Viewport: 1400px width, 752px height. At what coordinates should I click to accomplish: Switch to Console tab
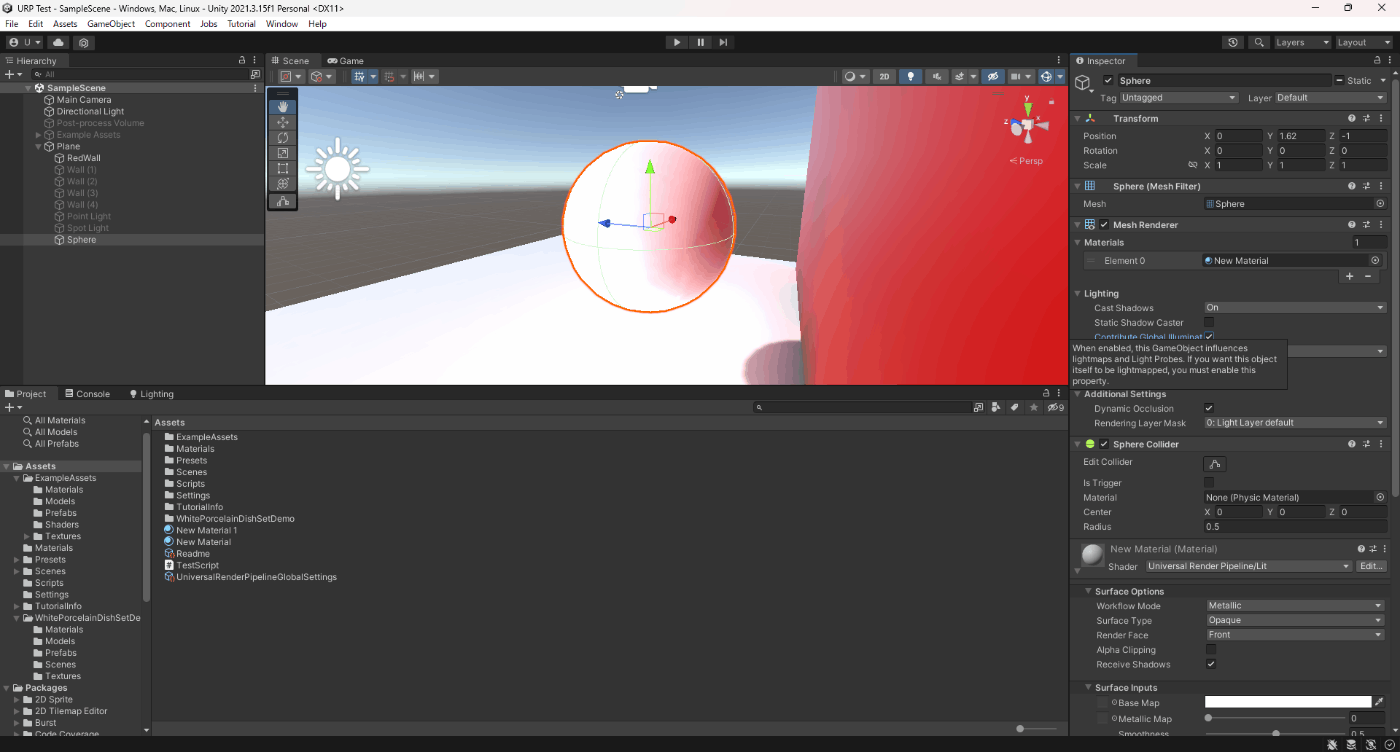(86, 394)
